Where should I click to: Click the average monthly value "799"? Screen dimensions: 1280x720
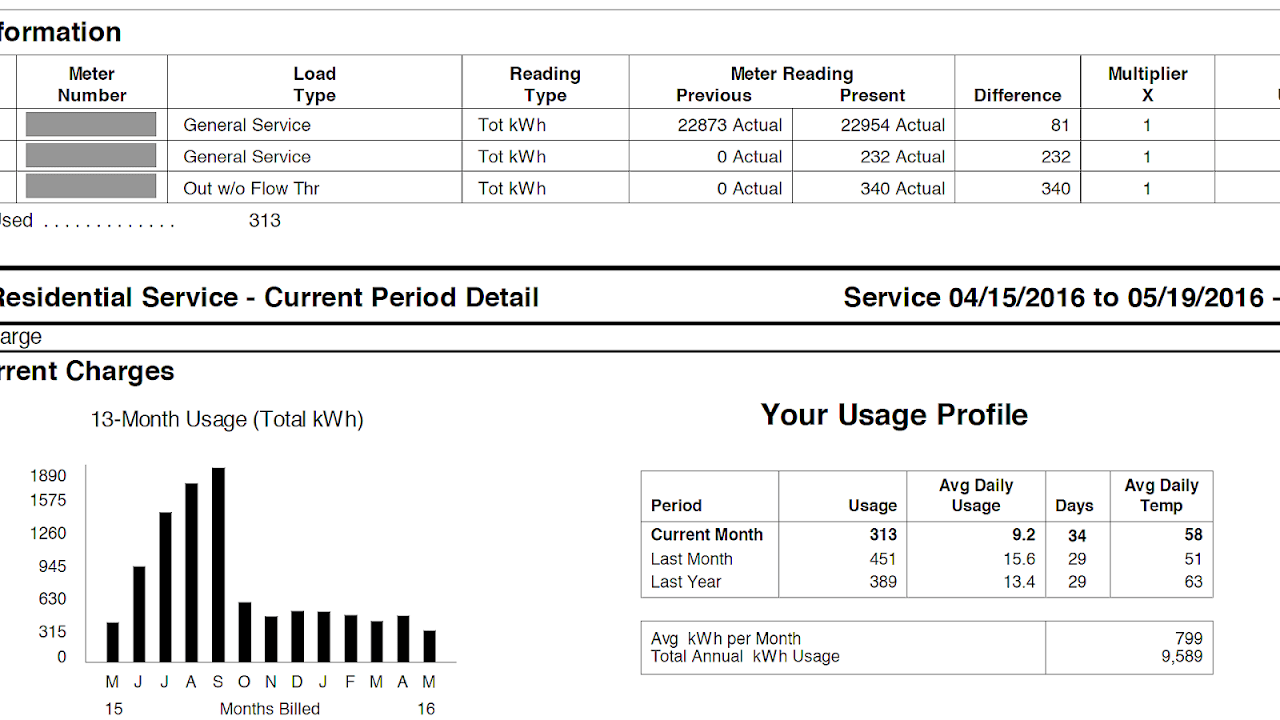pos(1189,639)
